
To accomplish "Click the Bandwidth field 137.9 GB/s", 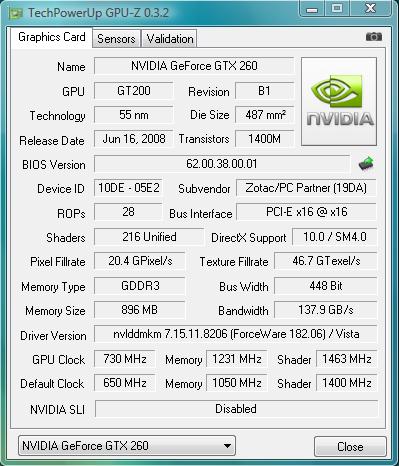I will point(326,310).
